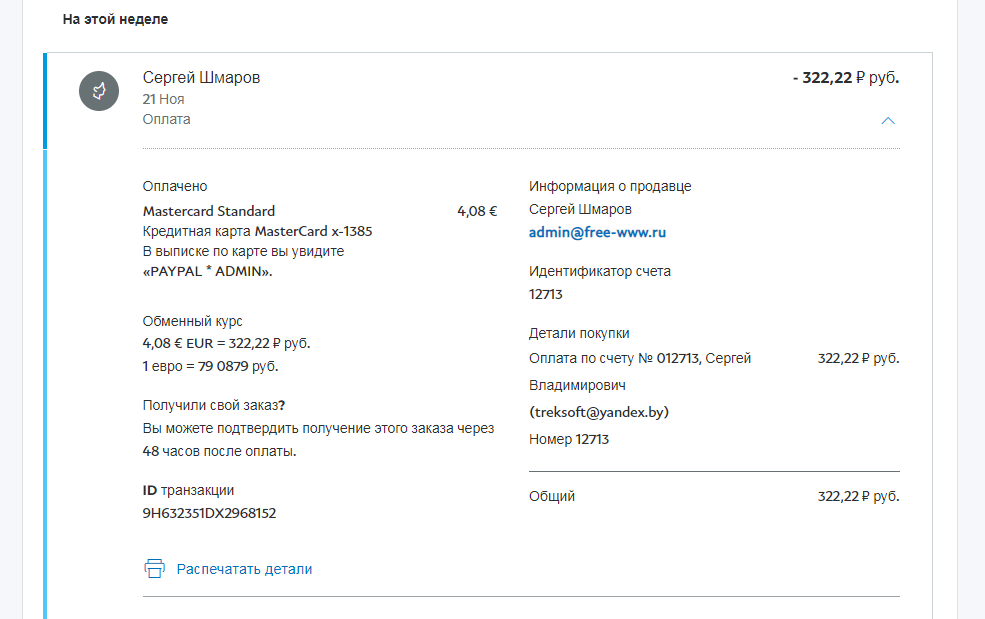Click the Сергей Шмаров transaction title
This screenshot has height=619, width=985.
[x=201, y=78]
